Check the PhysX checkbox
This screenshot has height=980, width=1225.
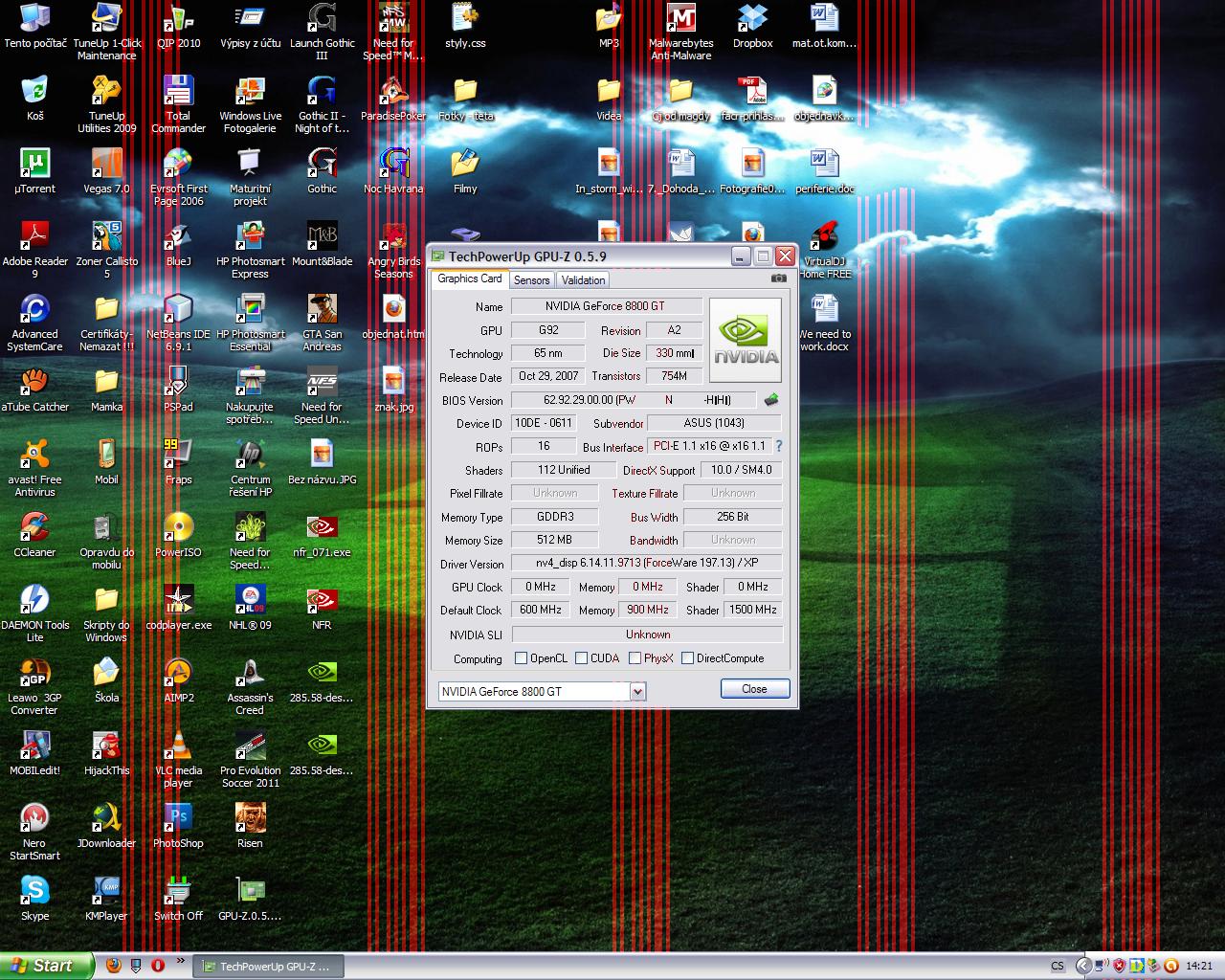[x=635, y=658]
